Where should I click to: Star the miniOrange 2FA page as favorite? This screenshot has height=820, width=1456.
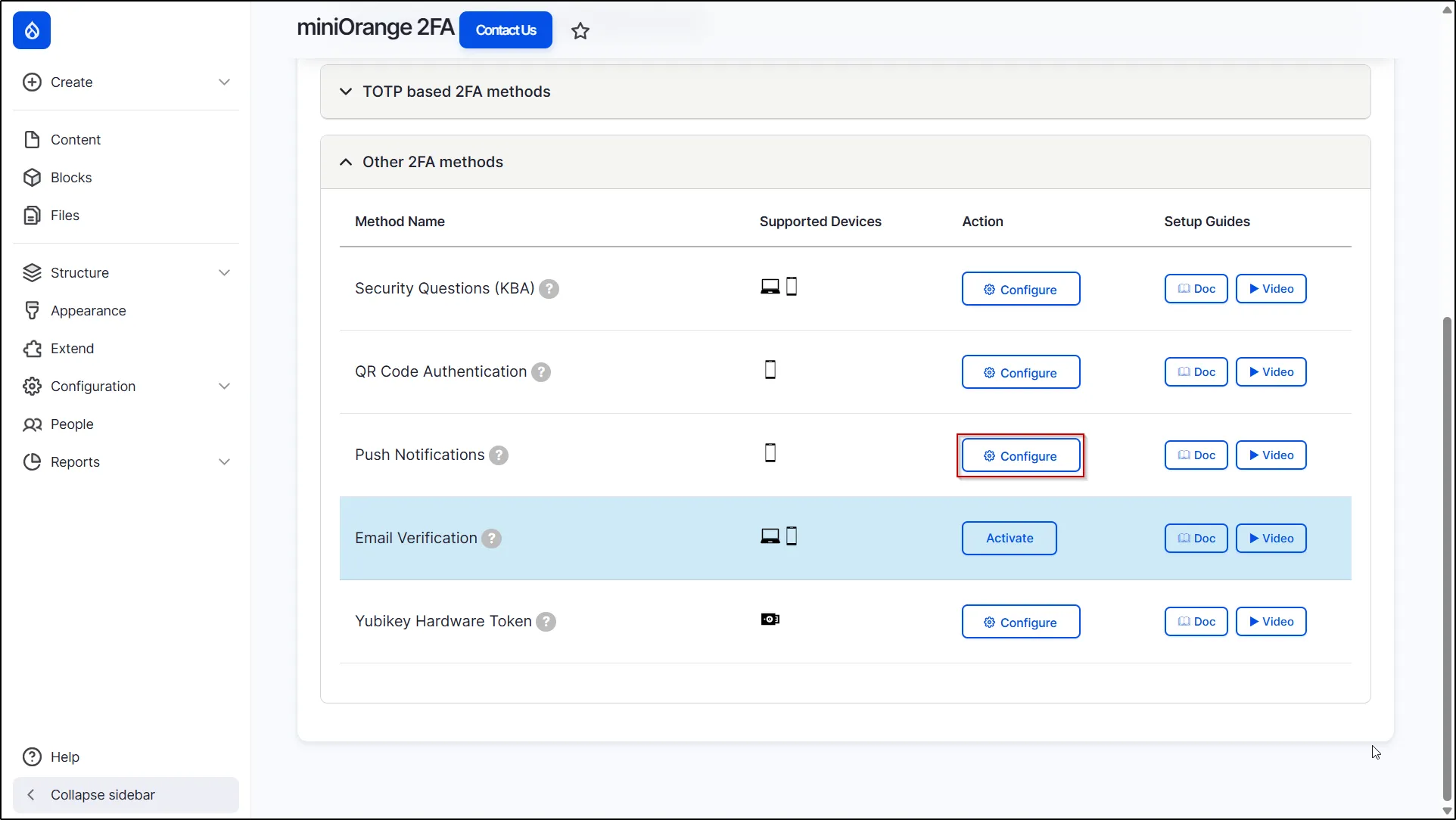click(x=580, y=31)
